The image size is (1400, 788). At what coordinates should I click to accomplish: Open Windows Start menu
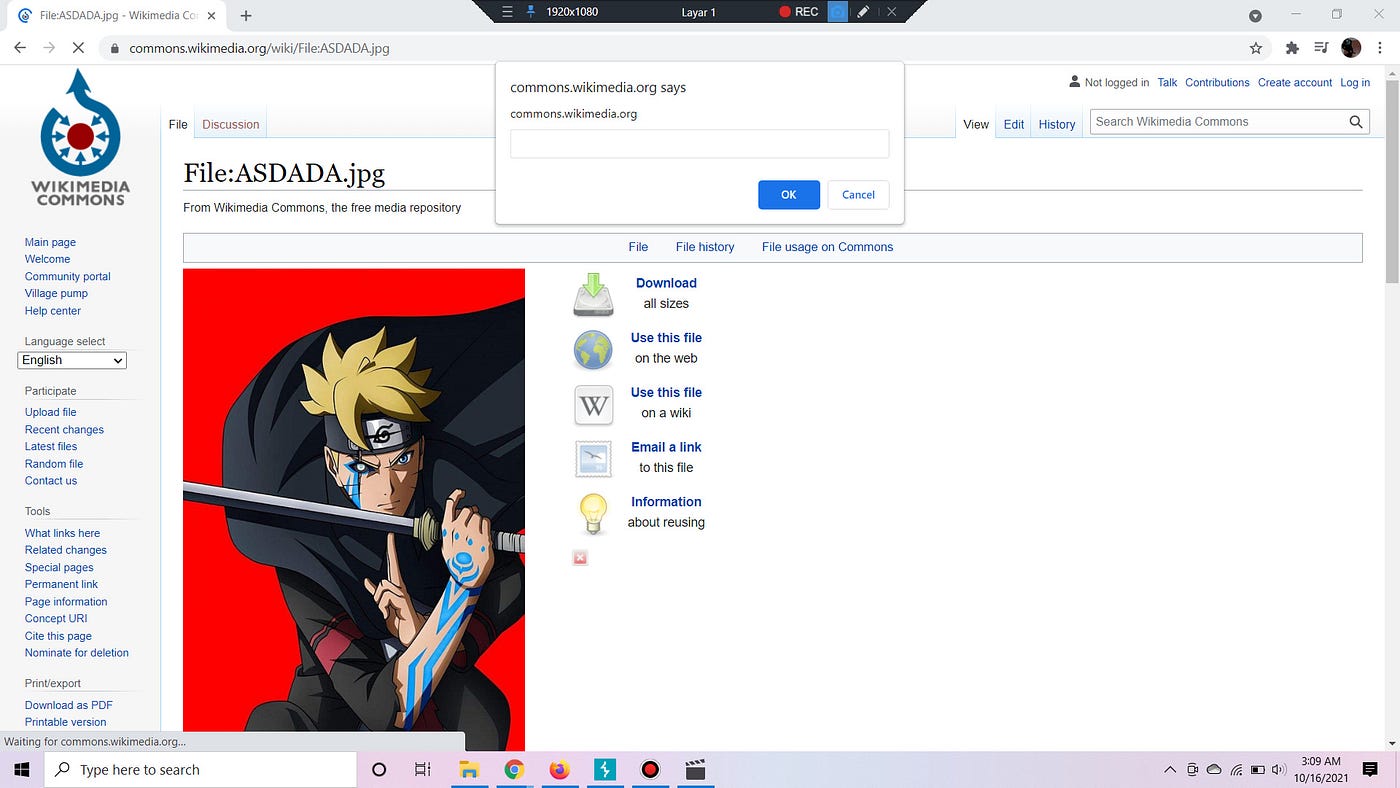click(x=22, y=770)
